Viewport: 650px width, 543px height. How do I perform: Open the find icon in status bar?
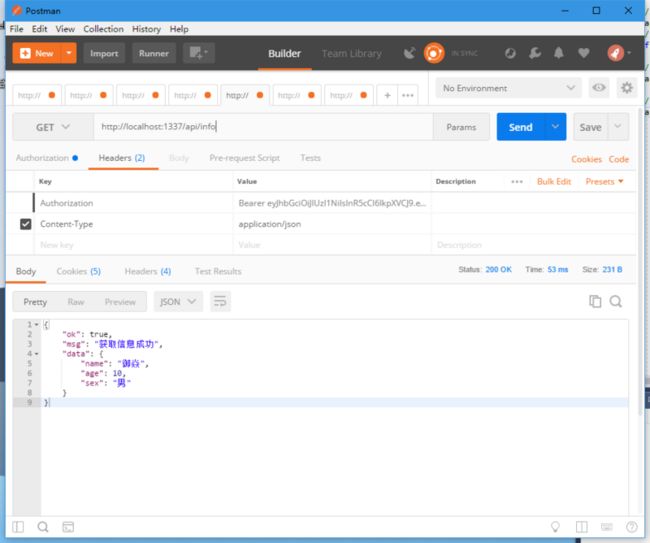pyautogui.click(x=43, y=527)
